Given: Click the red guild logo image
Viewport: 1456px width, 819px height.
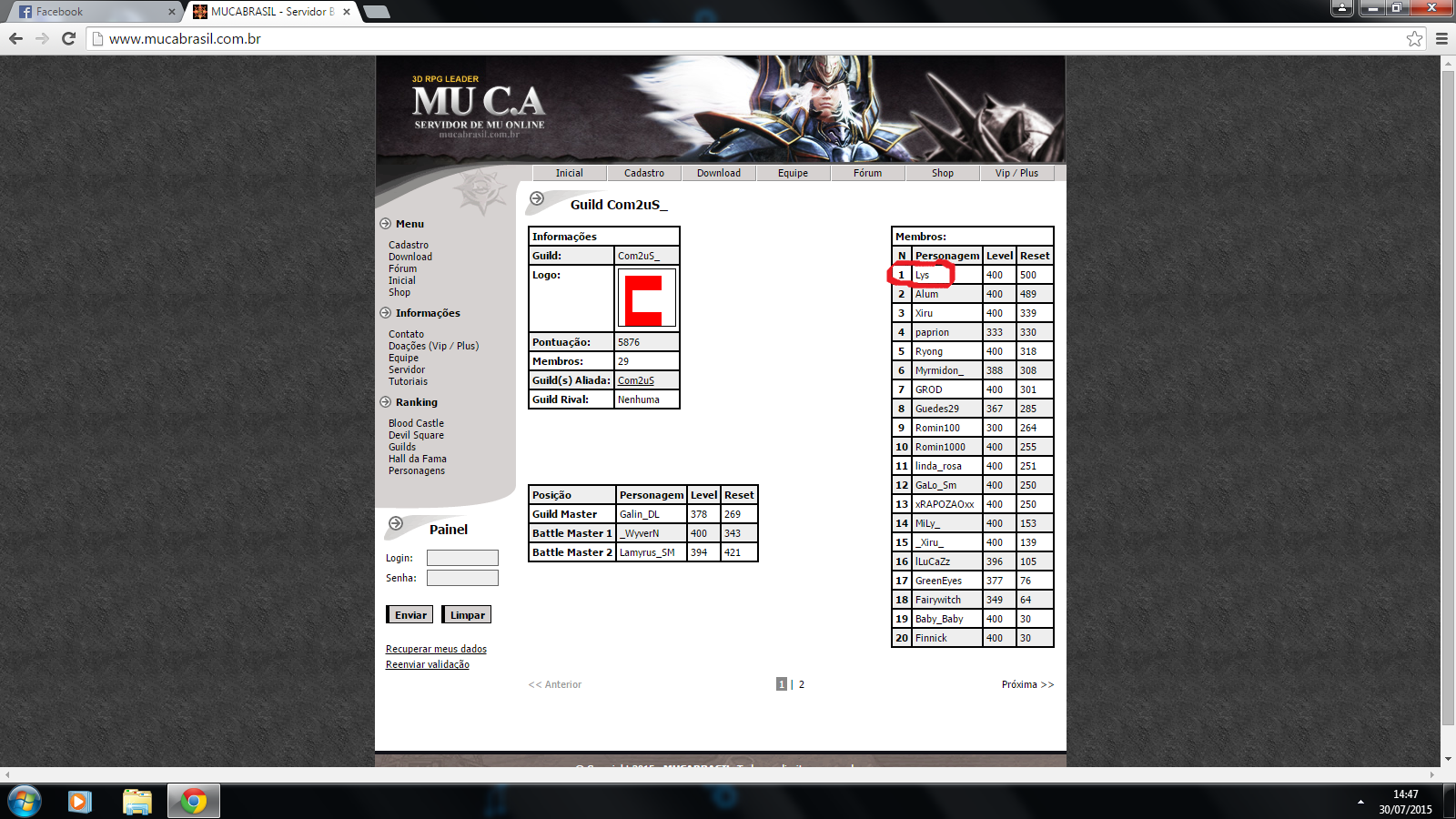Looking at the screenshot, I should [646, 298].
